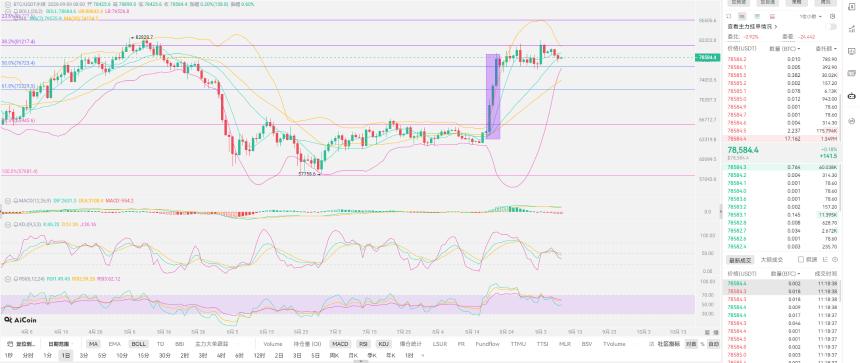Switch to the 周K timeframe
Viewport: 860px width, 363px height.
[333, 355]
